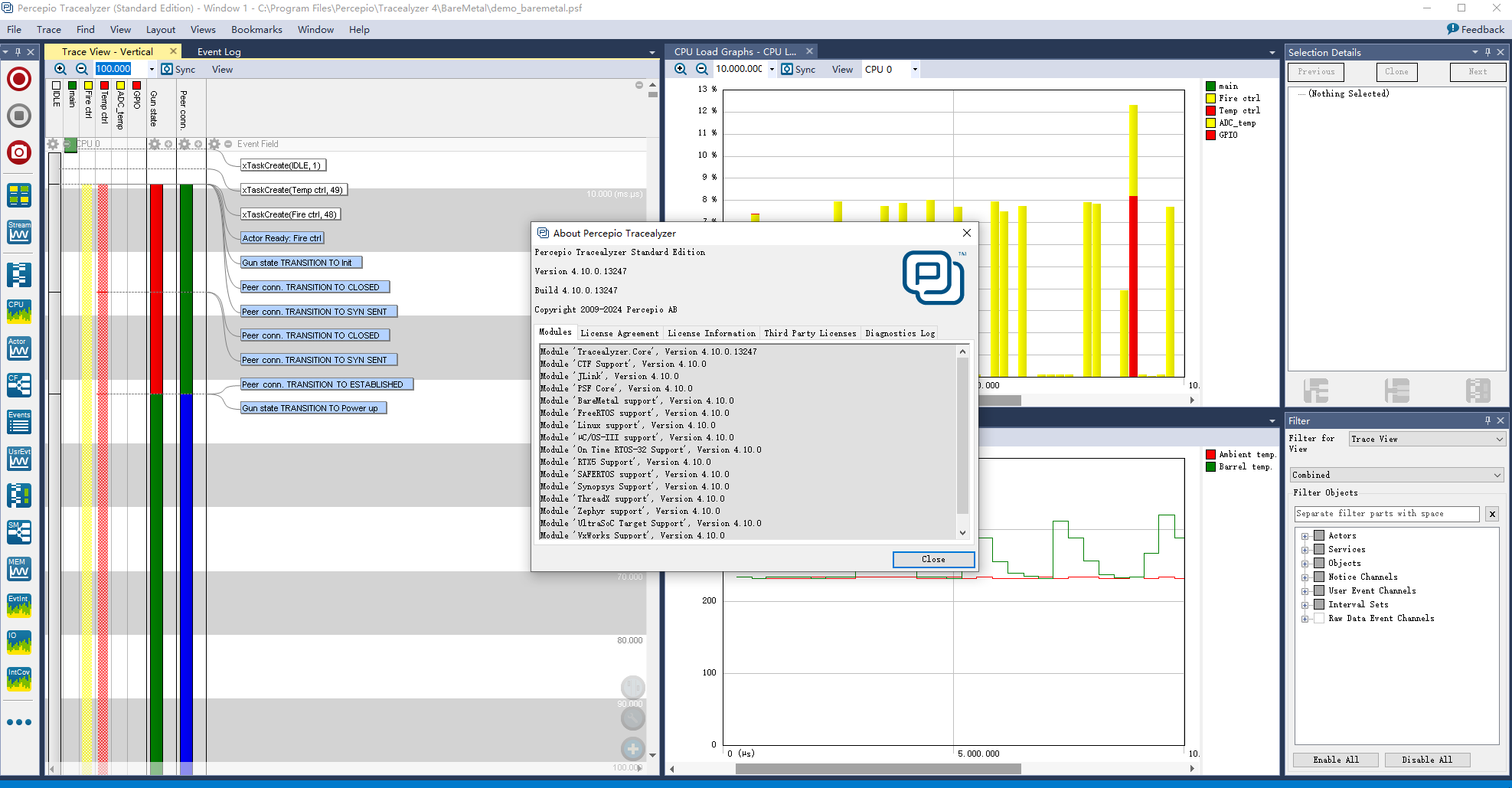Toggle the Notice Channels filter checkbox
The width and height of the screenshot is (1512, 788).
tap(1319, 577)
